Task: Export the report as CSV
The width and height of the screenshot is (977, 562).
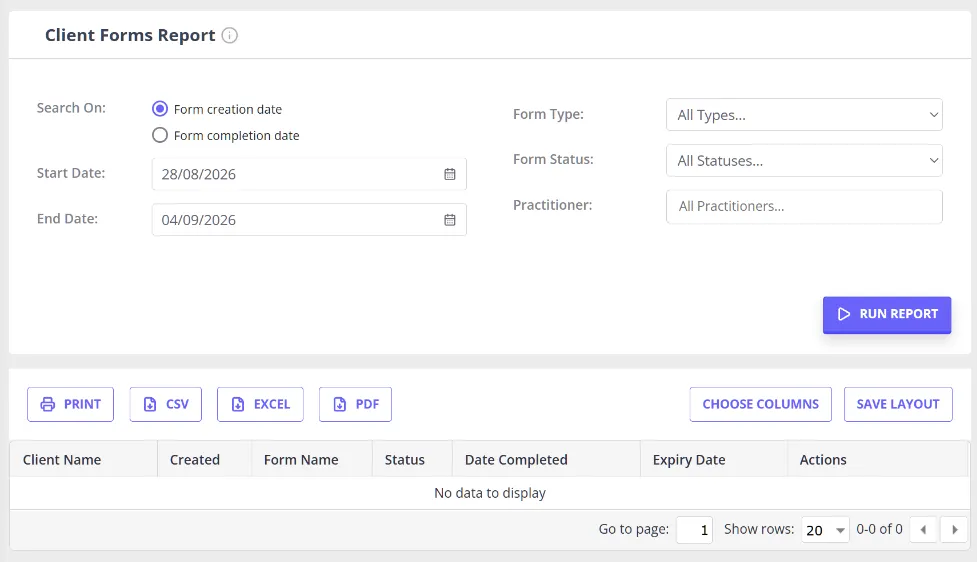Action: coord(166,404)
